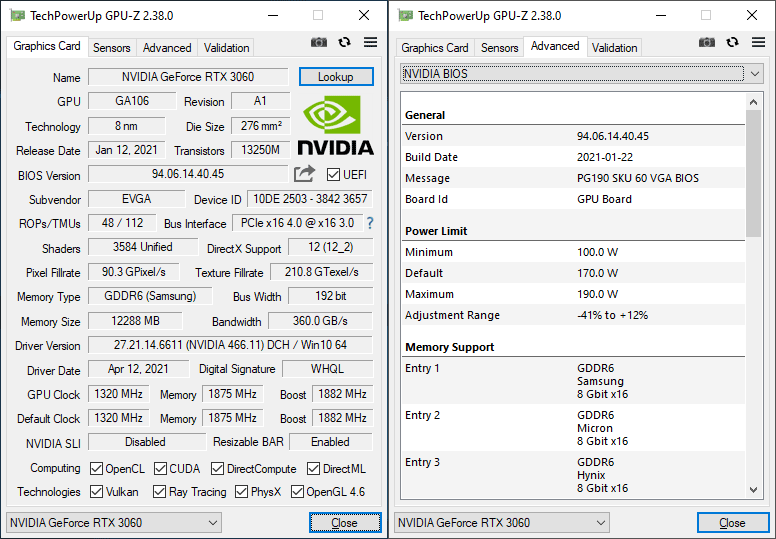Toggle the Ray Tracing checkbox
This screenshot has height=539, width=776.
tap(159, 491)
